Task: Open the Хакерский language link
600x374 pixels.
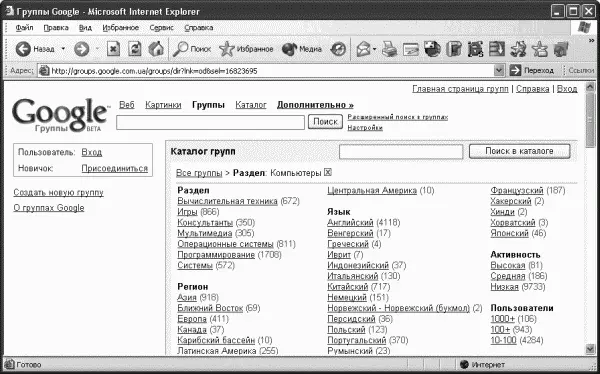Action: [x=511, y=201]
